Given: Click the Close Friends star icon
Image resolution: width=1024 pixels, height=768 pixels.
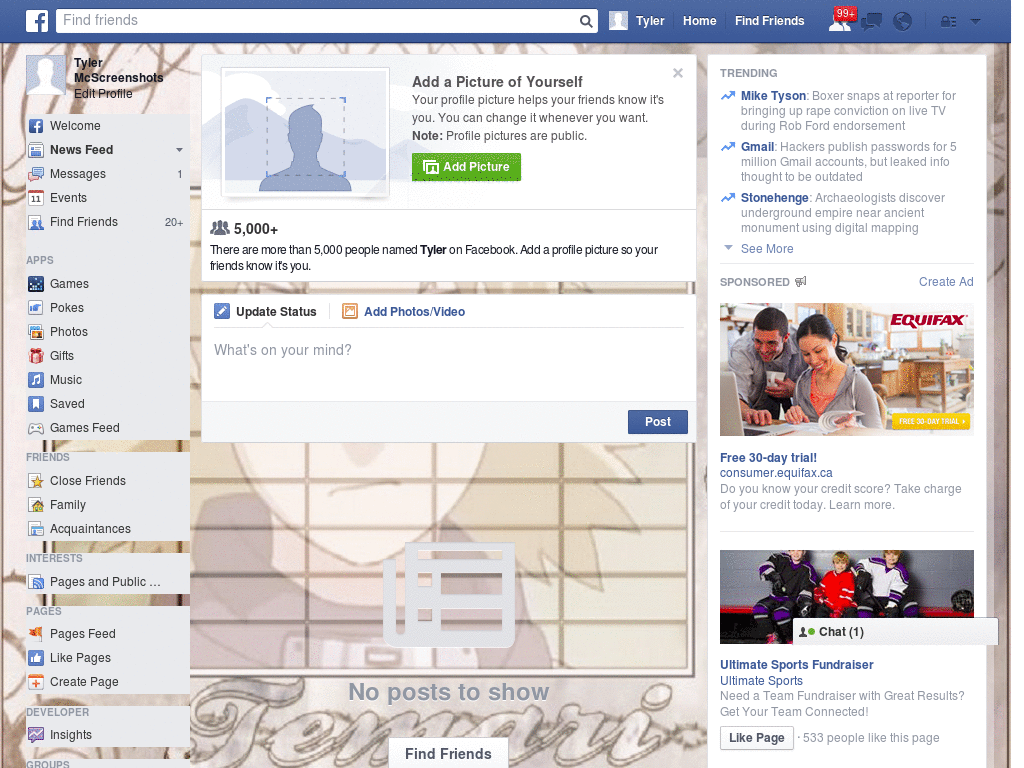Looking at the screenshot, I should point(36,481).
